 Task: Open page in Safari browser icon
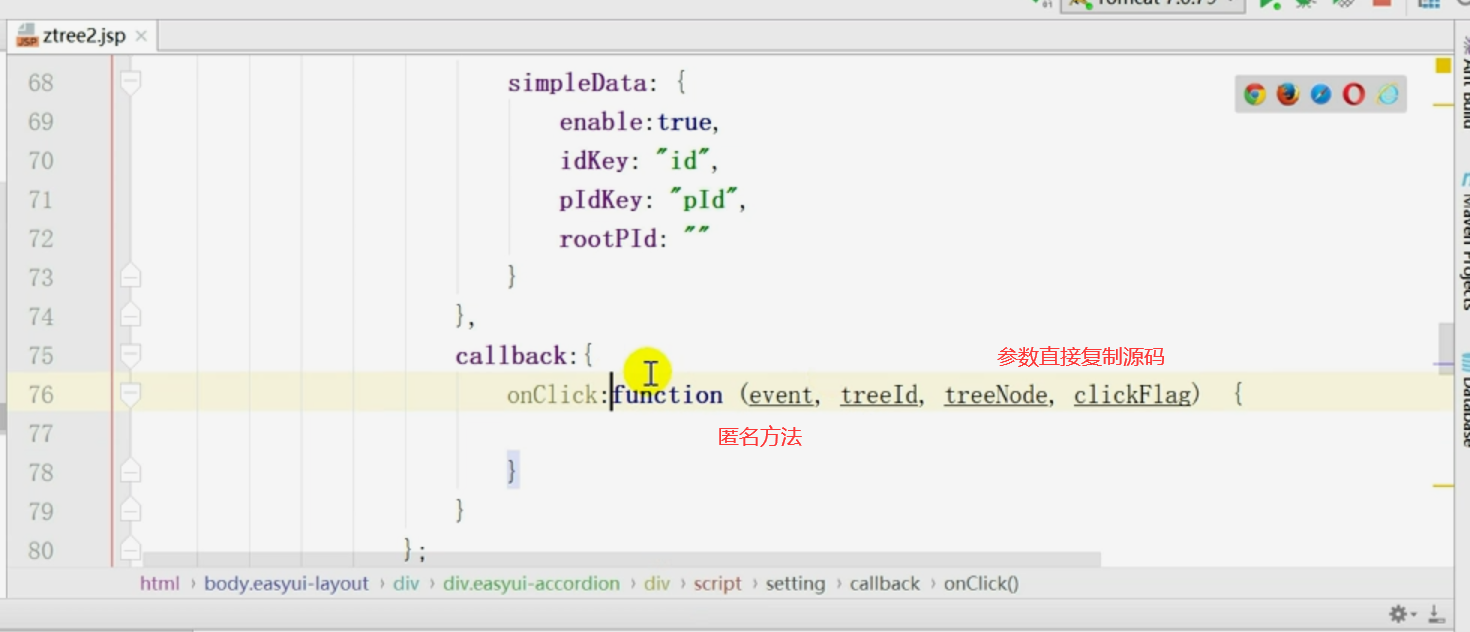[1321, 95]
